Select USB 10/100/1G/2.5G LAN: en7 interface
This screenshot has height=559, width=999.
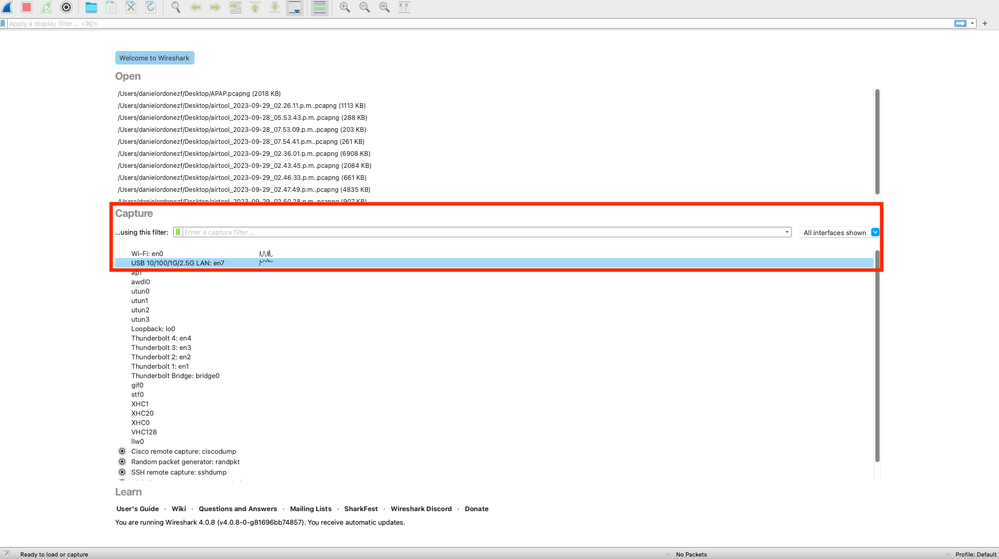pos(178,263)
